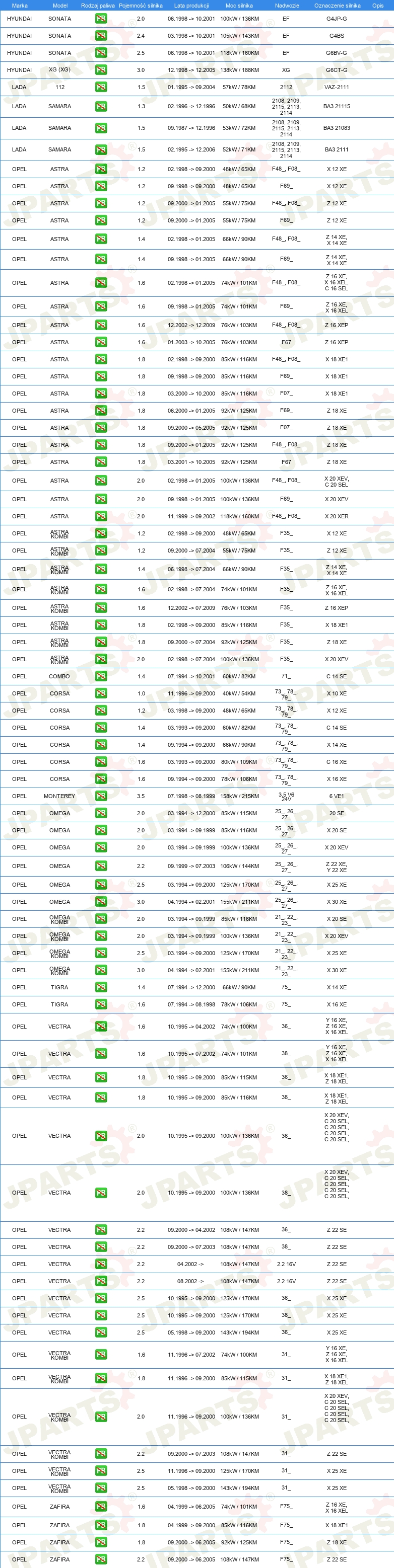This screenshot has height=1568, width=394.
Task: Select the 6 VE1 engine code cell
Action: pos(337,796)
